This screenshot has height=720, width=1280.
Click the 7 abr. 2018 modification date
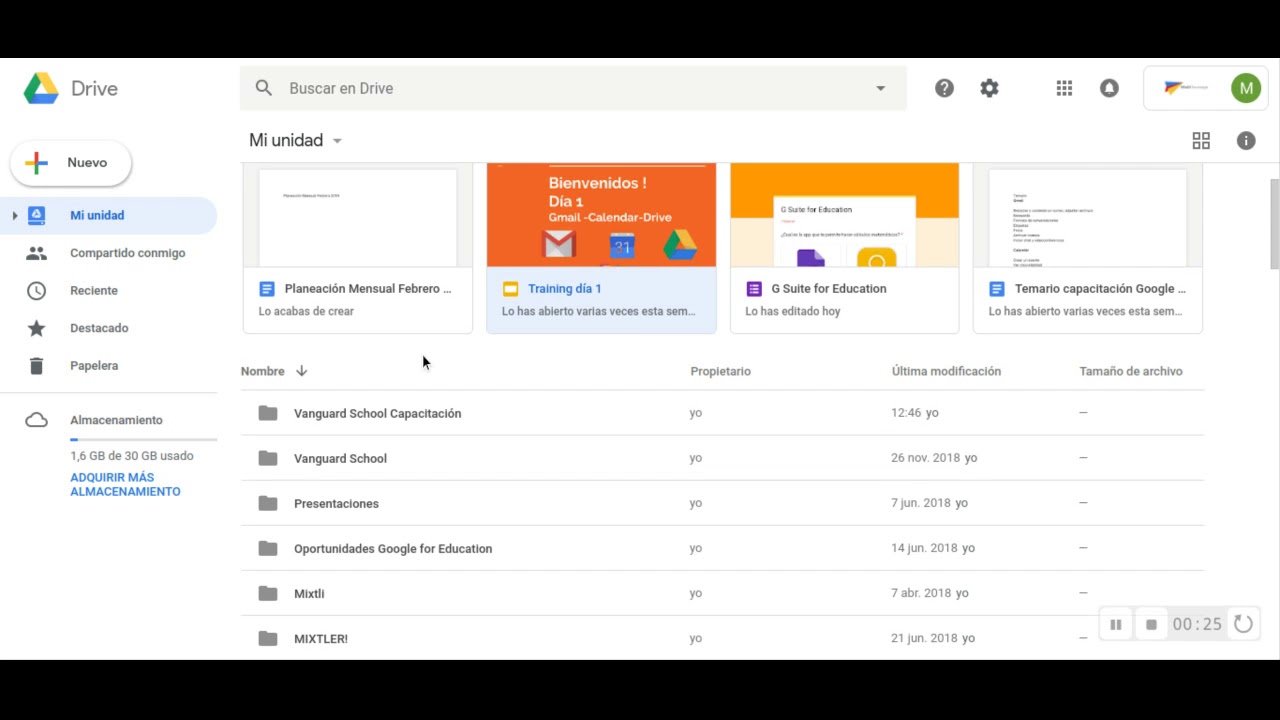coord(922,593)
